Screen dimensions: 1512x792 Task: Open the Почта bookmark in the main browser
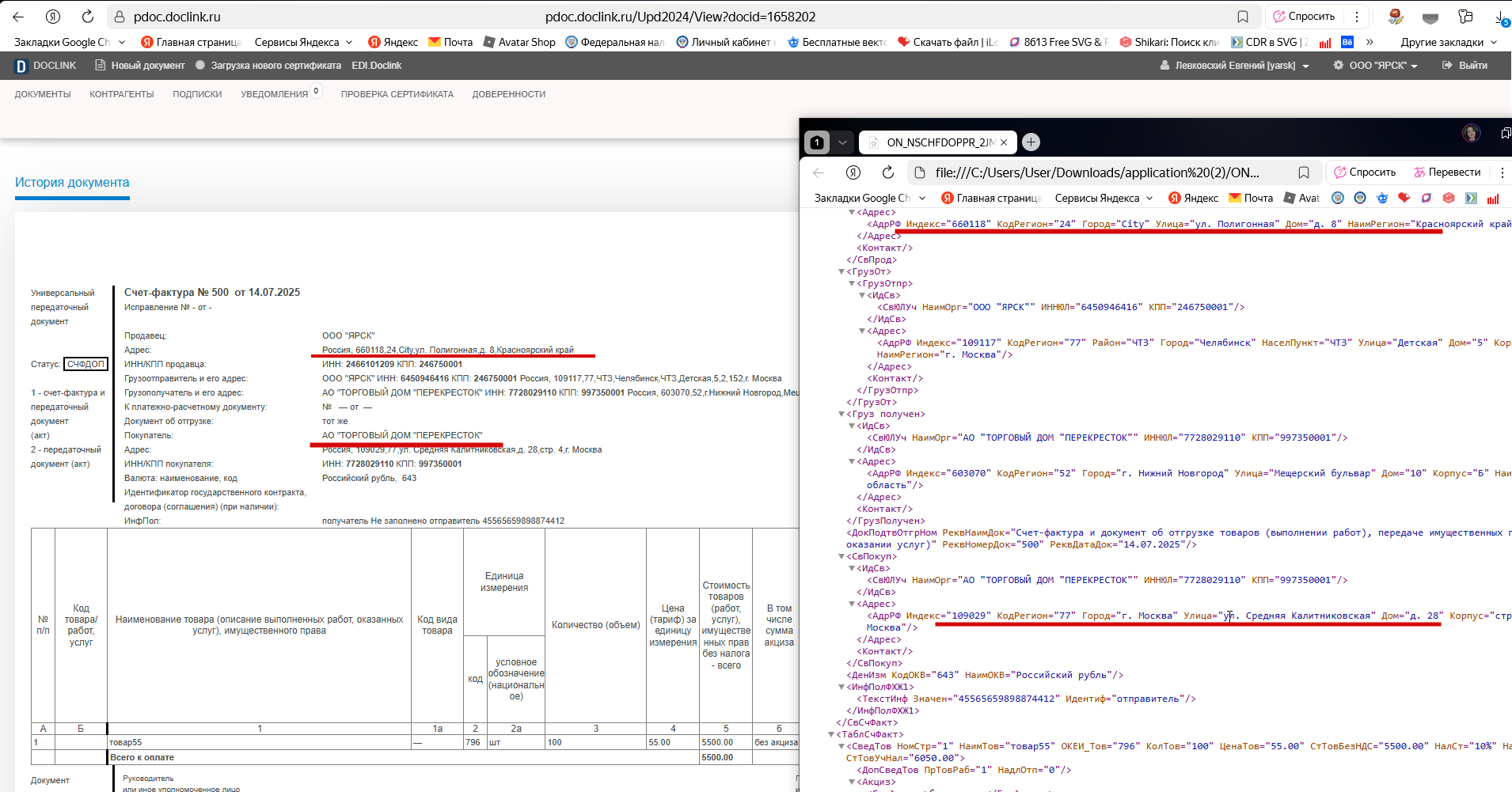[450, 42]
